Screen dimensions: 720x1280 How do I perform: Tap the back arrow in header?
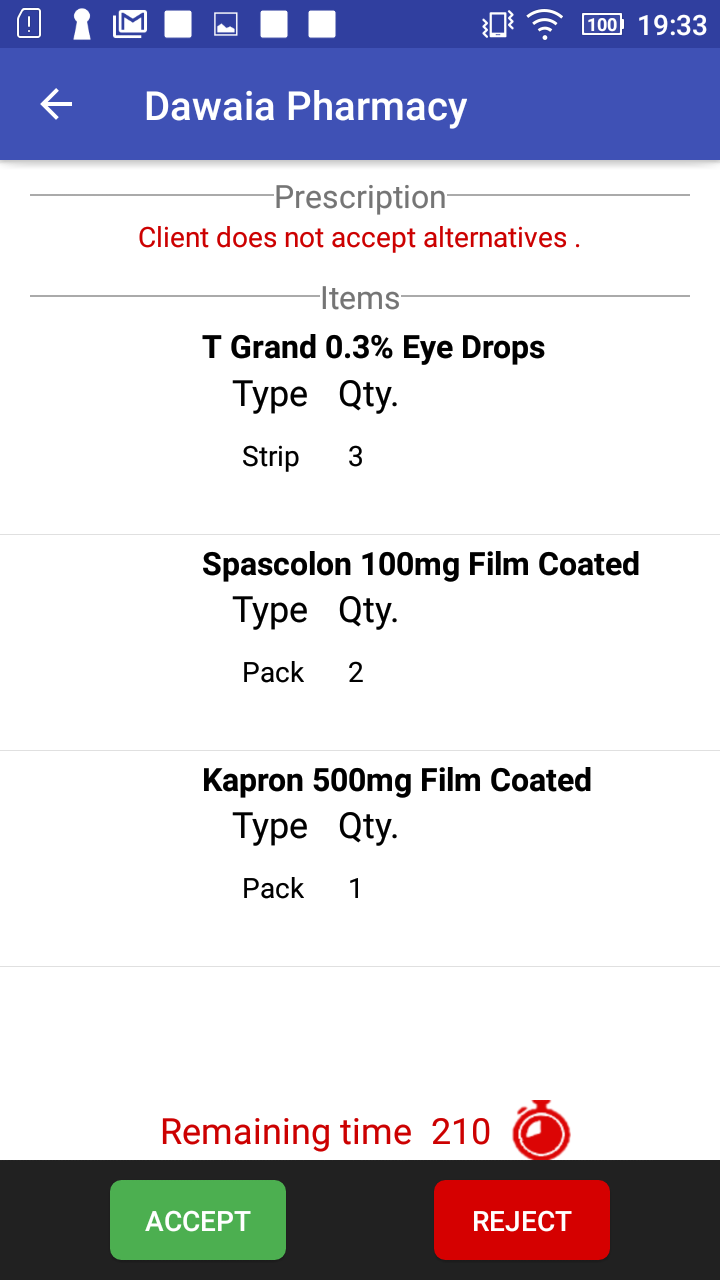pos(56,105)
